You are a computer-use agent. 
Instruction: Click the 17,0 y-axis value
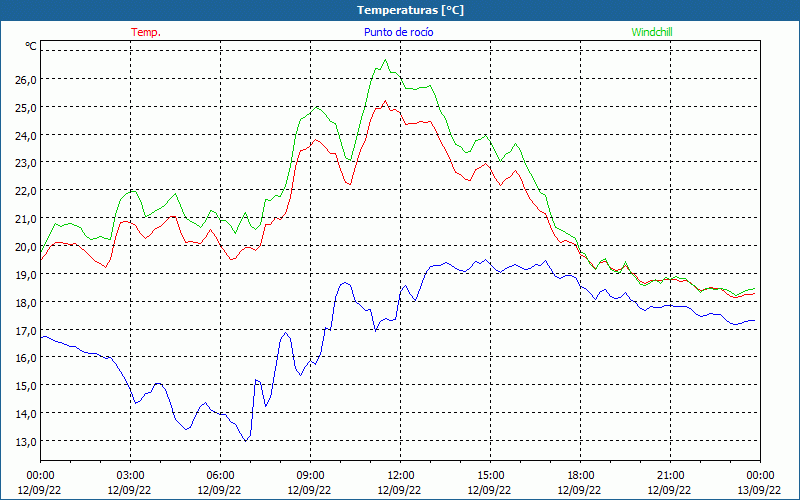pyautogui.click(x=27, y=331)
